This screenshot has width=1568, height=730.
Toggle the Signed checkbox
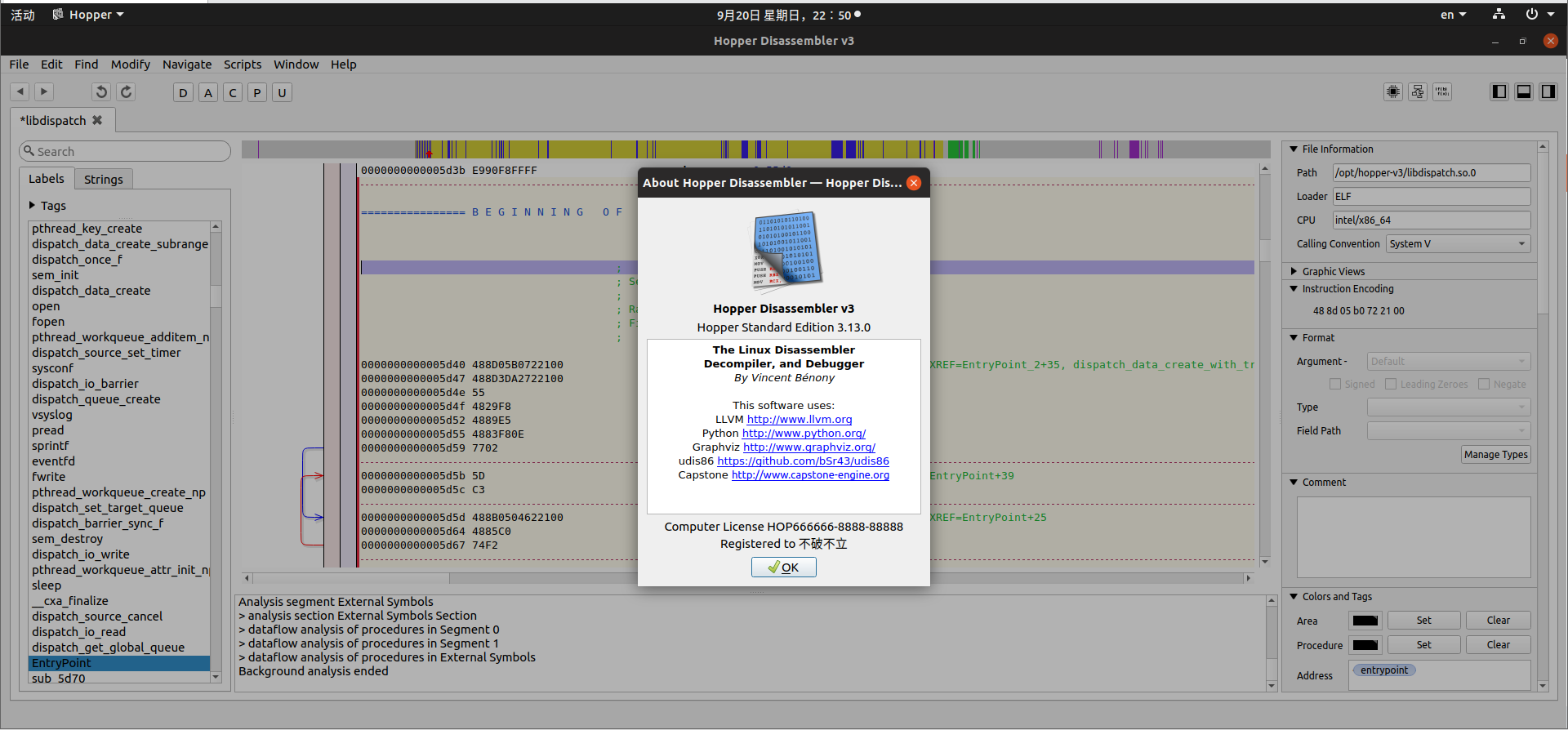tap(1335, 384)
